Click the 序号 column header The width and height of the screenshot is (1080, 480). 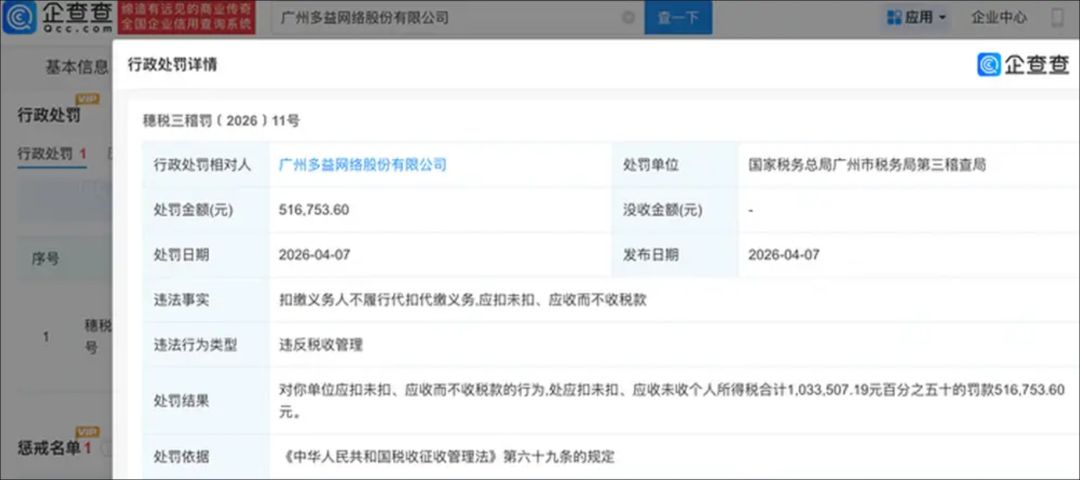pyautogui.click(x=45, y=259)
